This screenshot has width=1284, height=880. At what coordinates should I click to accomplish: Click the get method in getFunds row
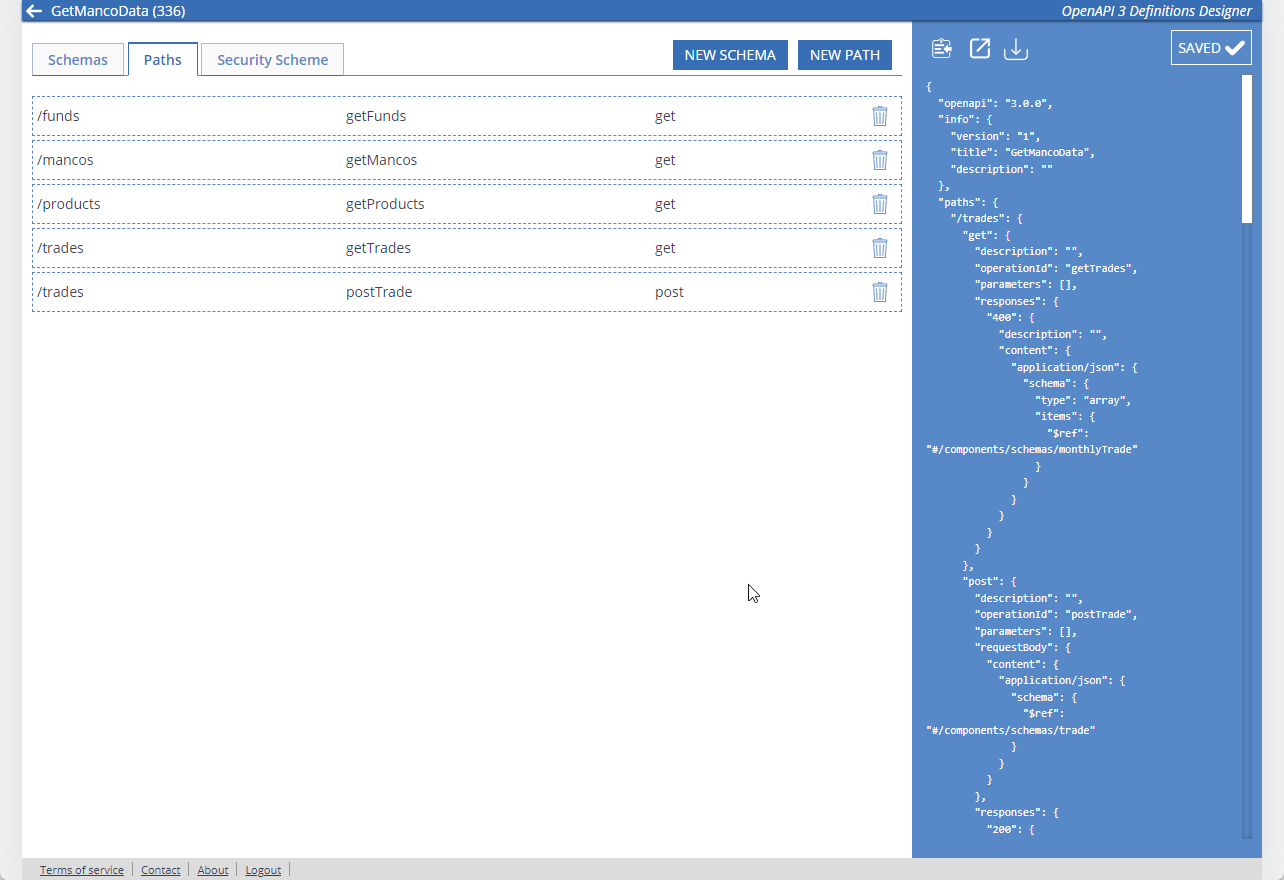665,116
